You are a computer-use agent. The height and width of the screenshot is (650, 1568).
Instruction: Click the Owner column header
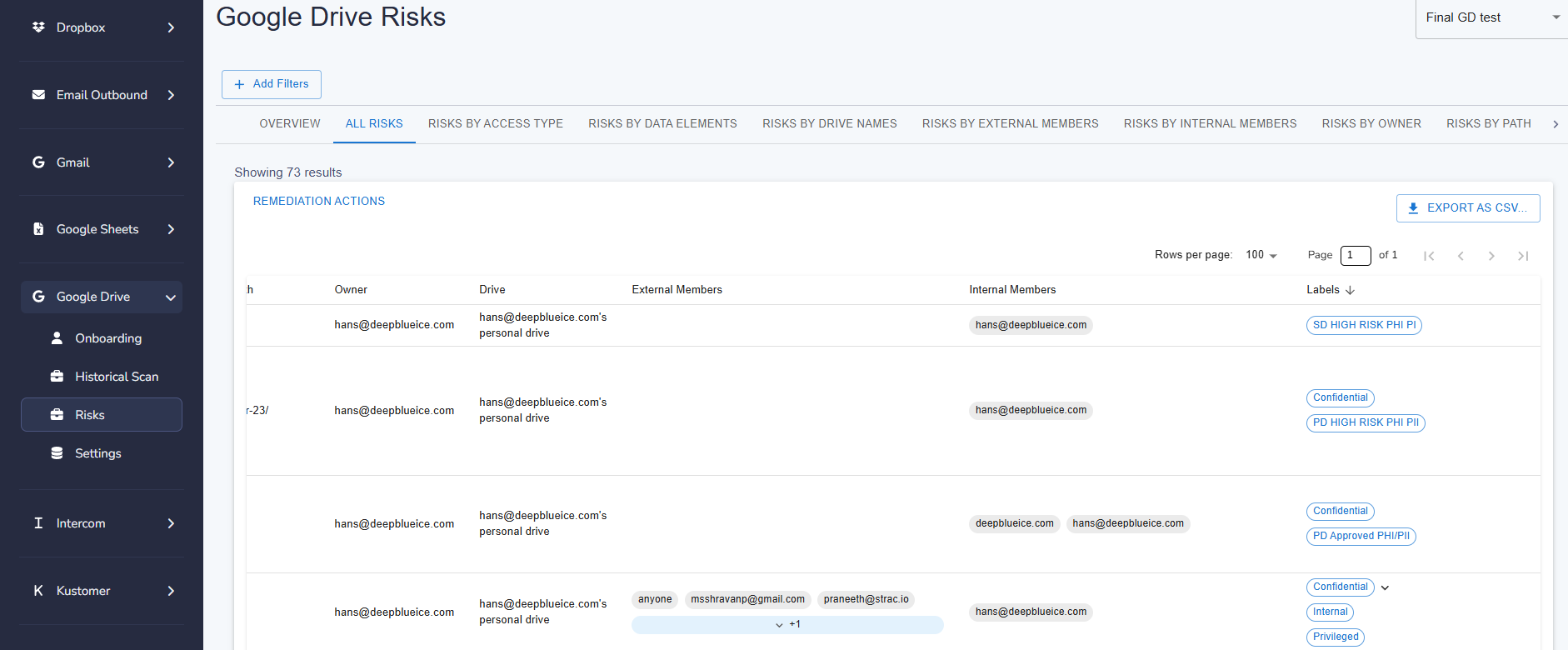pos(351,290)
